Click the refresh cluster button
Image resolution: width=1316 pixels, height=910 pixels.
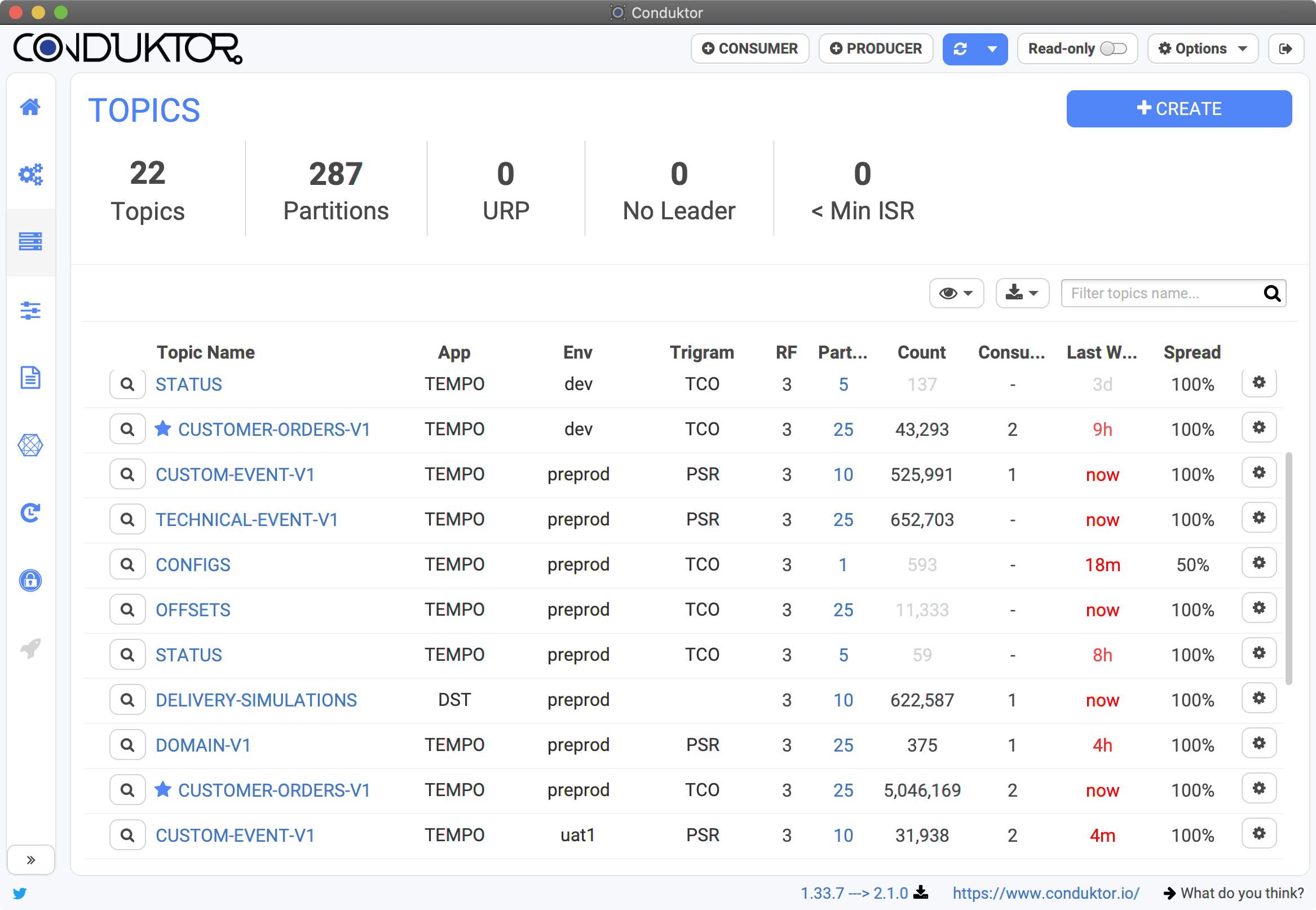click(x=960, y=49)
